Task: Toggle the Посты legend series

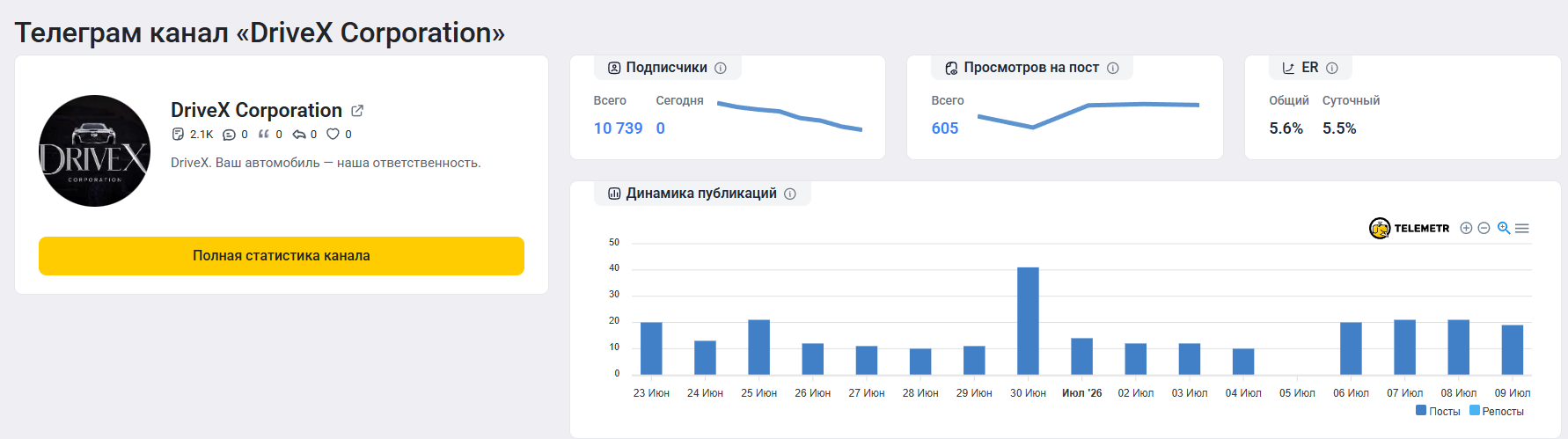Action: click(x=1438, y=411)
